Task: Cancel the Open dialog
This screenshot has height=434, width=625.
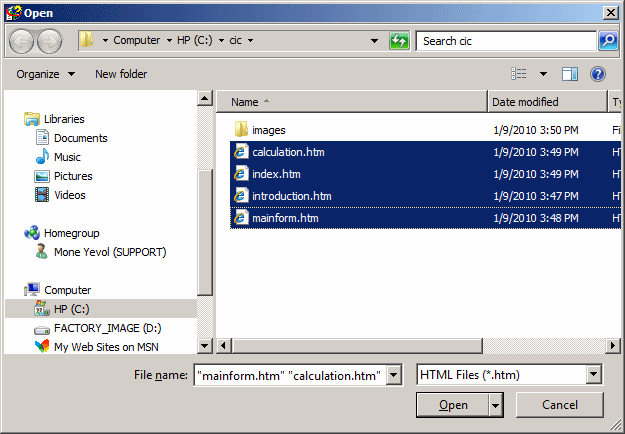Action: 560,405
